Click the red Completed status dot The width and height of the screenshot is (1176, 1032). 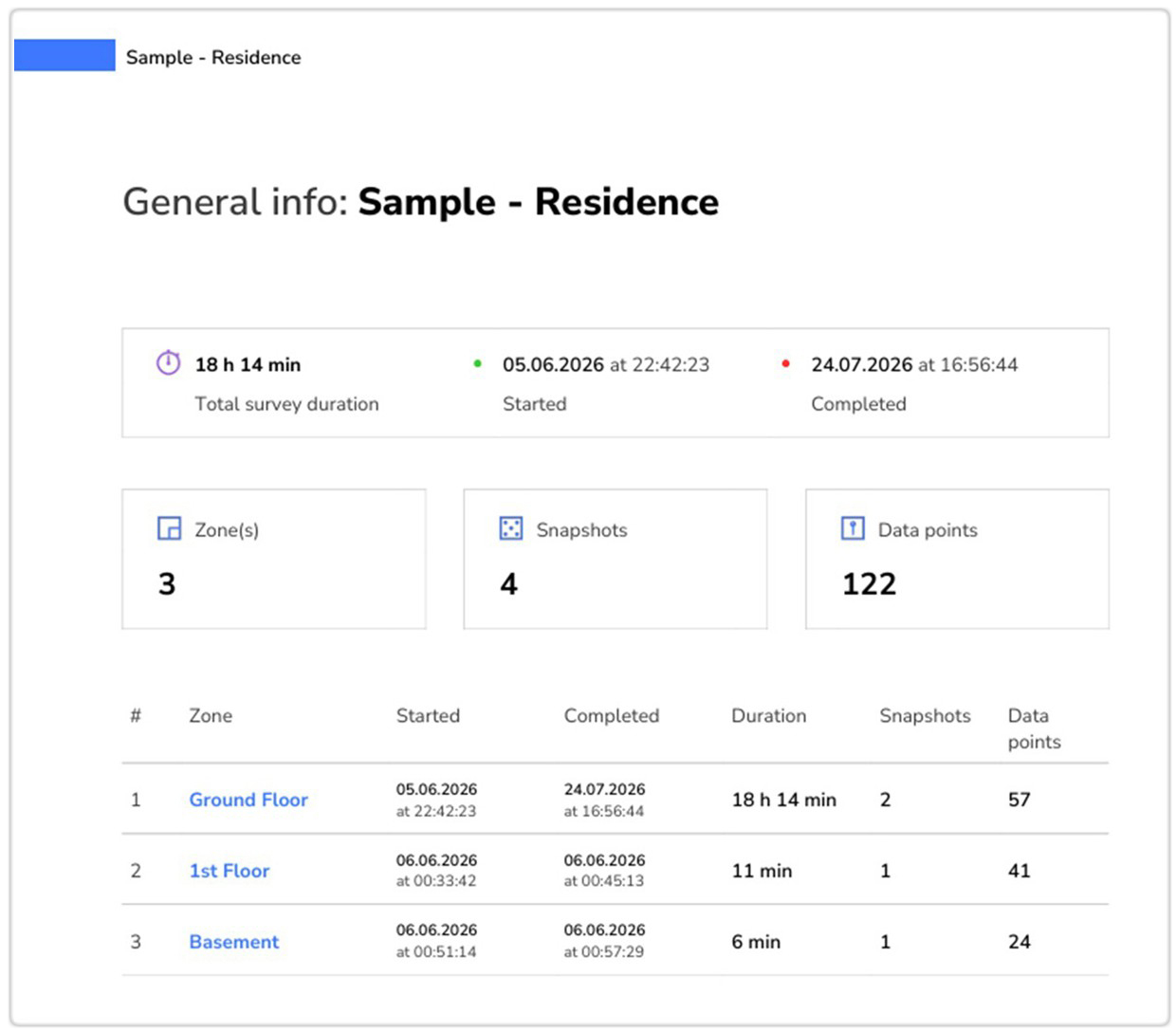785,363
